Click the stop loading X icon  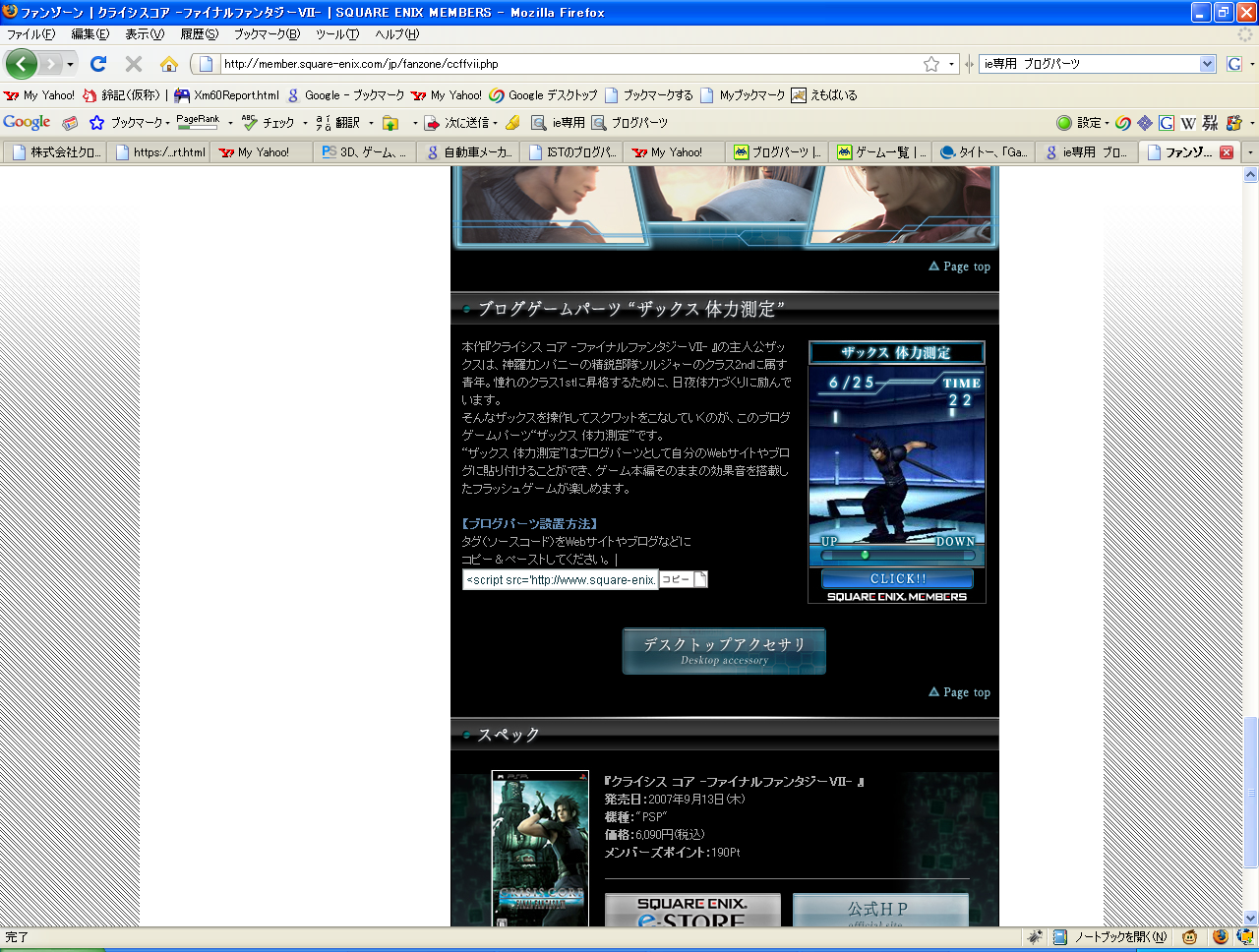point(134,64)
